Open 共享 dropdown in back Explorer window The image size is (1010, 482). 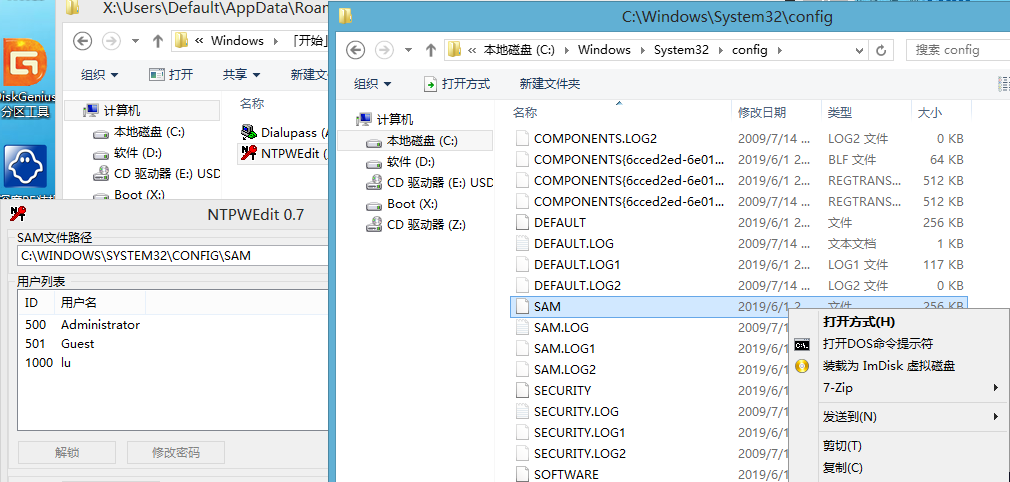coord(242,75)
